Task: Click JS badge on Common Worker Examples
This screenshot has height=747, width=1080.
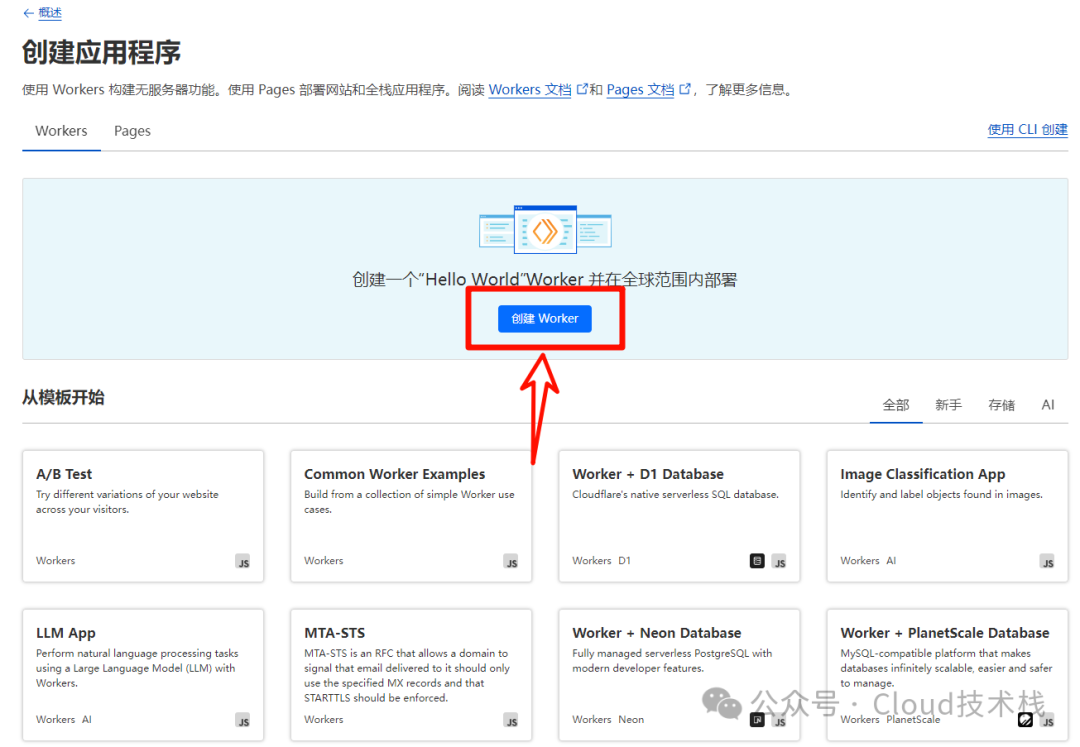Action: (511, 562)
